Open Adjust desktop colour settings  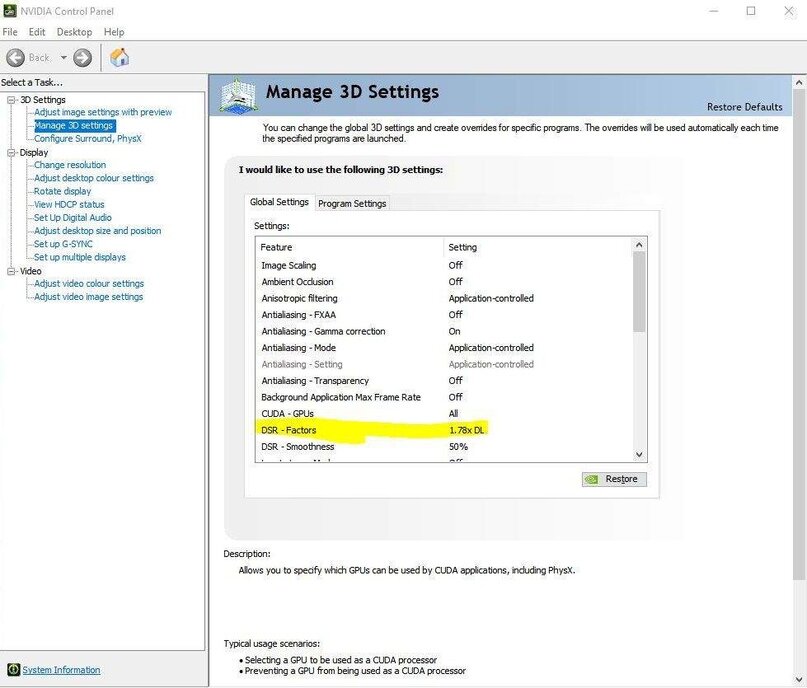pos(94,178)
